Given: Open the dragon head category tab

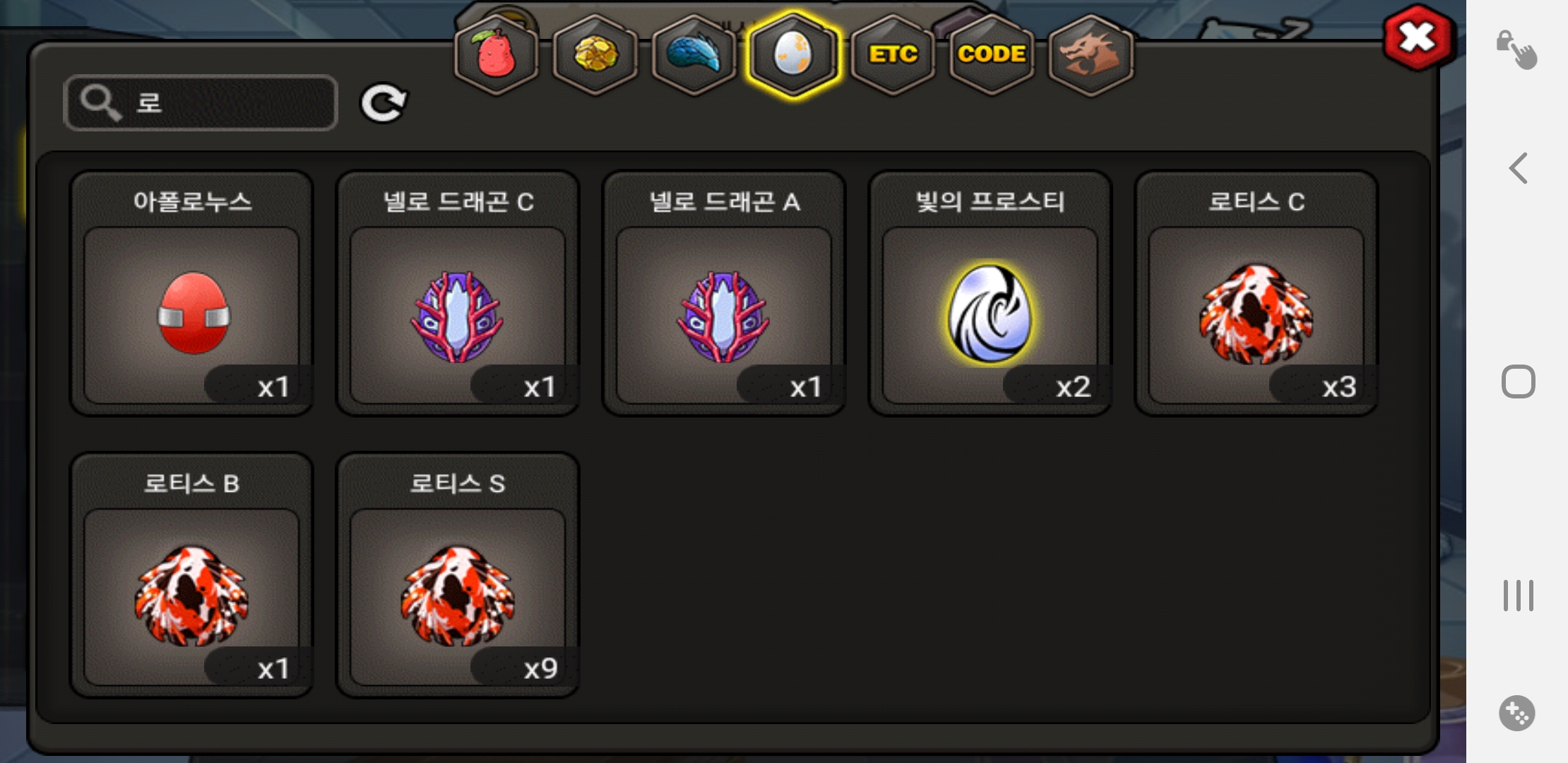Looking at the screenshot, I should click(x=1091, y=54).
